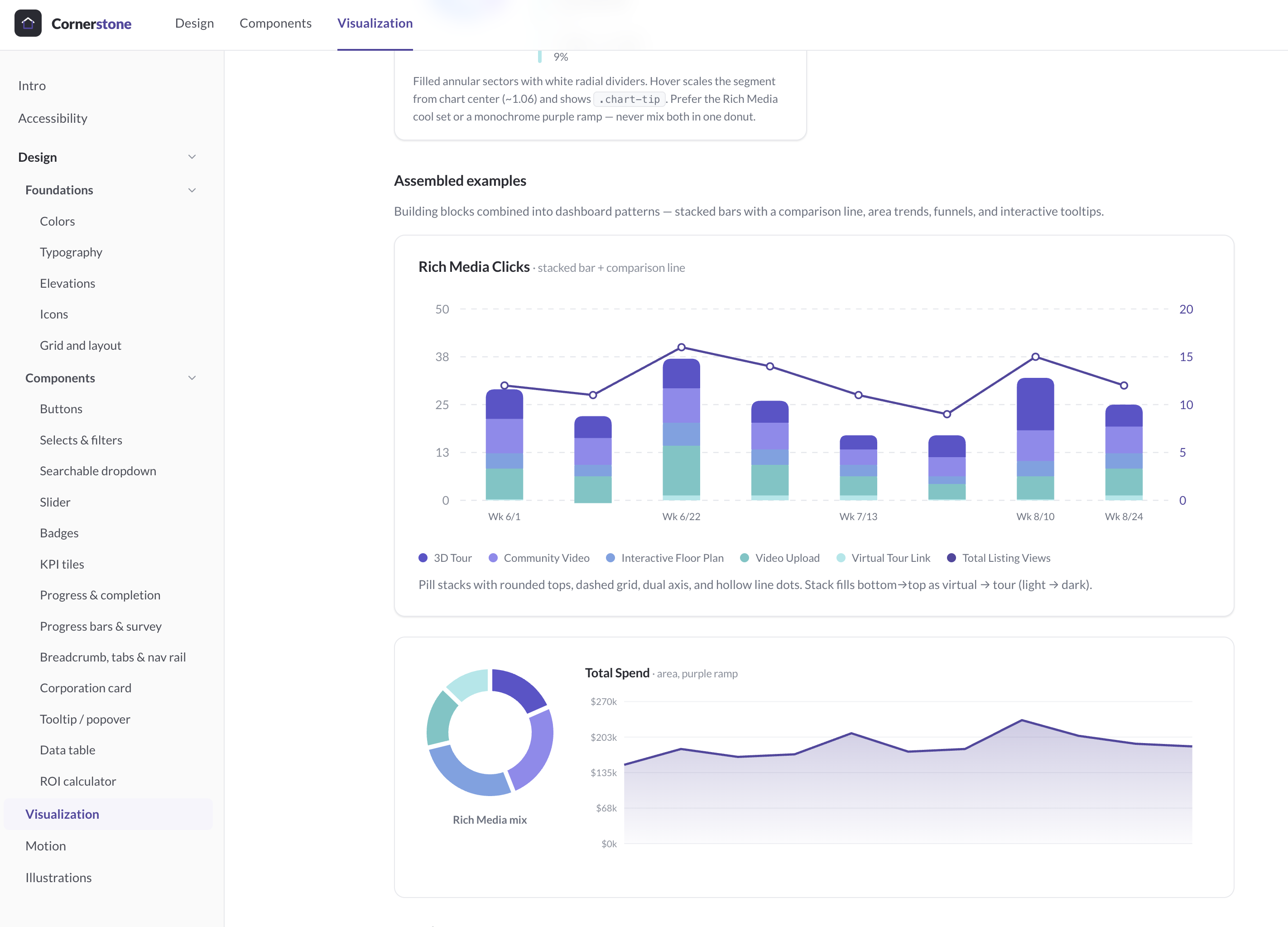The image size is (1288, 927).
Task: Open Corporation card page
Action: point(86,688)
